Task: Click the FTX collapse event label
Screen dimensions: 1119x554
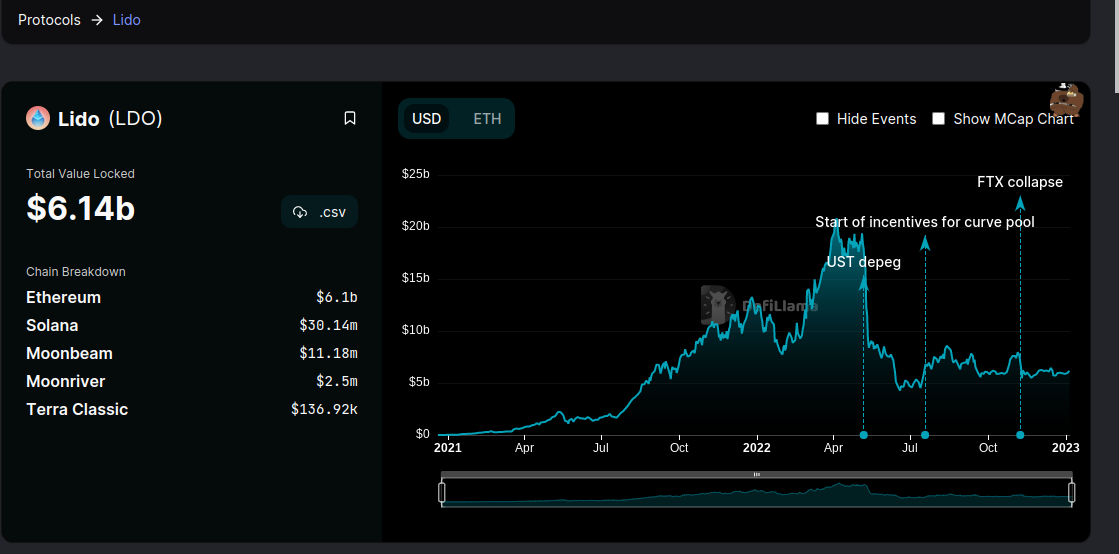Action: click(1020, 182)
